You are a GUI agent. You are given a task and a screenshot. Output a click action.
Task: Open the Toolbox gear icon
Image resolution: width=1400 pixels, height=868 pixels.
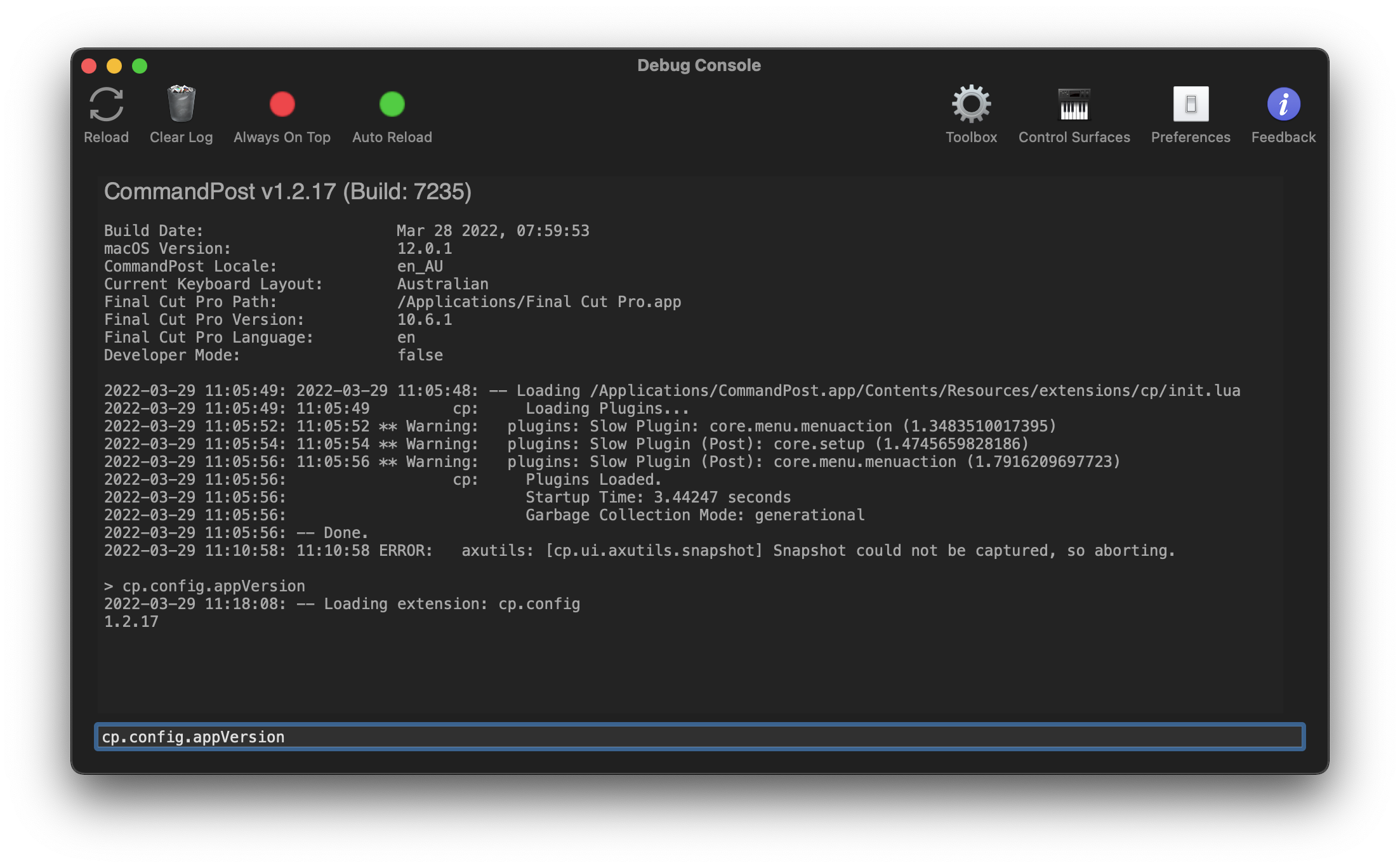971,104
